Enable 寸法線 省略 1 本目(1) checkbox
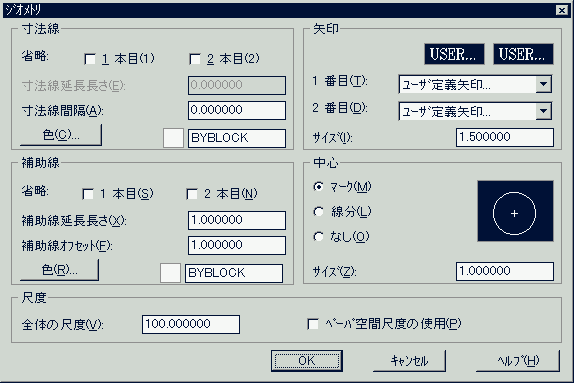 pos(90,59)
